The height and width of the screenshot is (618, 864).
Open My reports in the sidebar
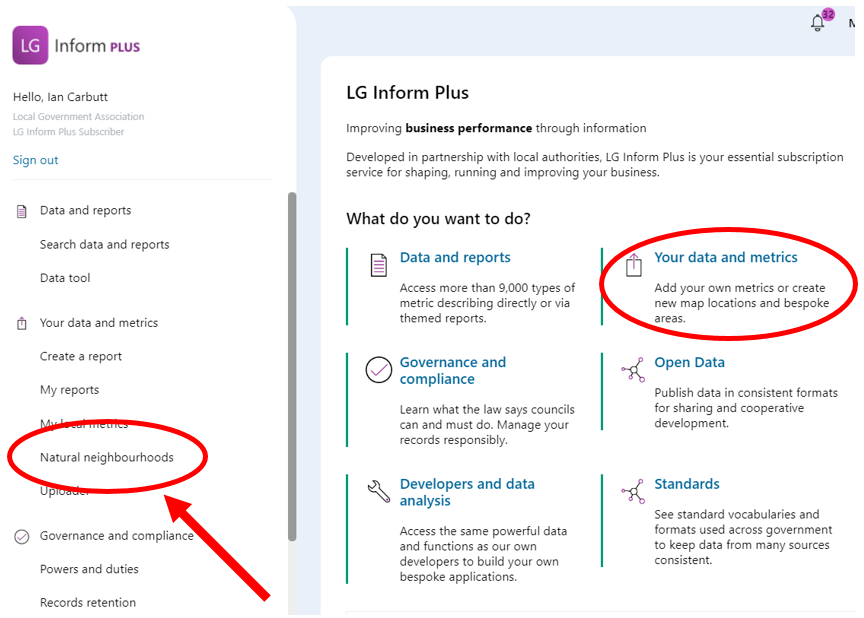click(69, 390)
